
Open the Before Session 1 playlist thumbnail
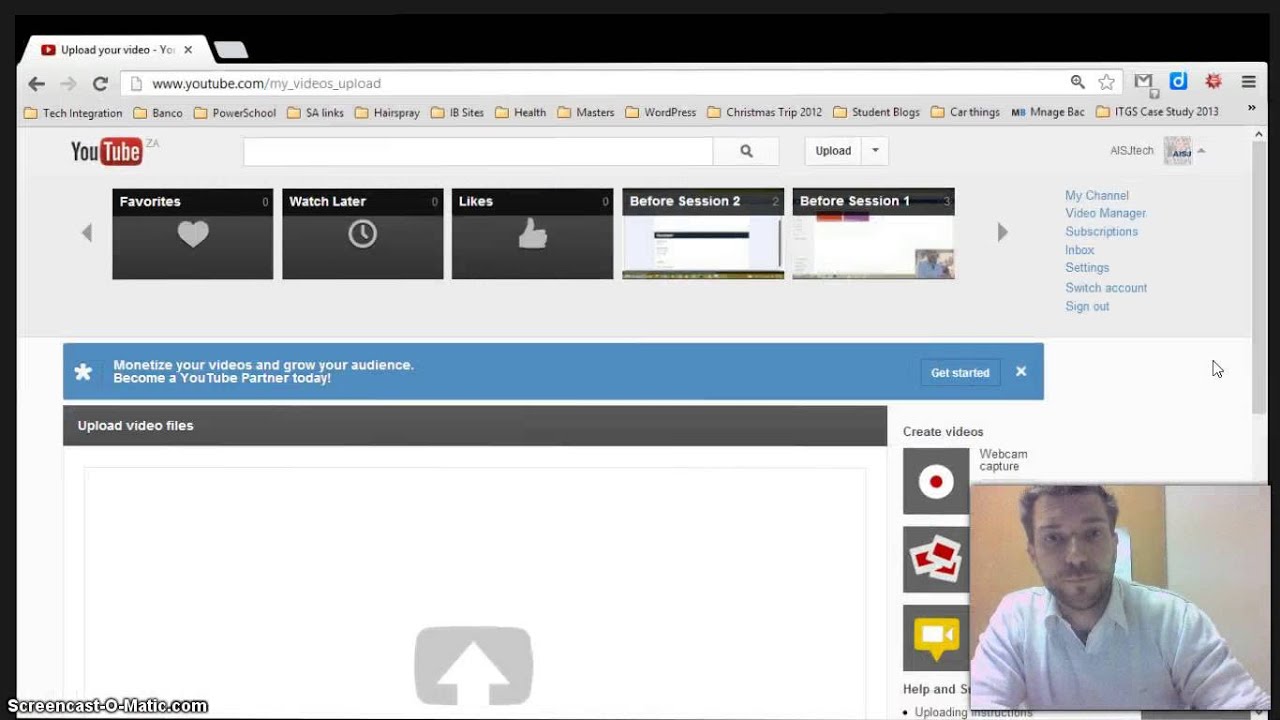(x=874, y=234)
